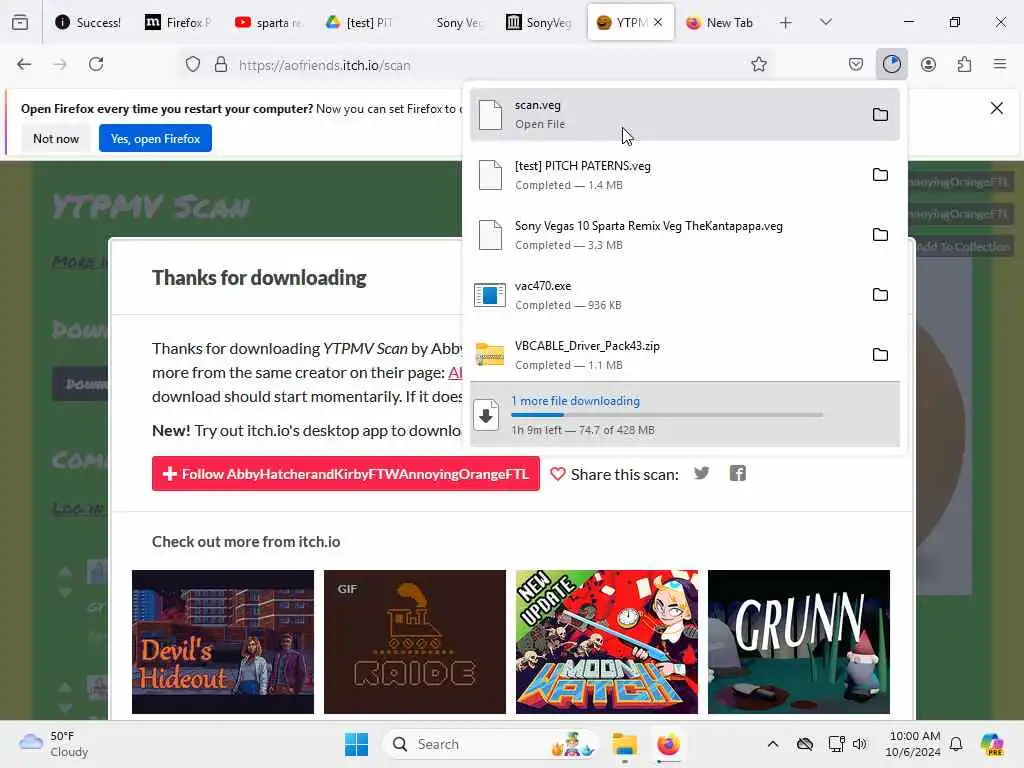Save page to Pocket
The width and height of the screenshot is (1024, 768).
(x=856, y=64)
